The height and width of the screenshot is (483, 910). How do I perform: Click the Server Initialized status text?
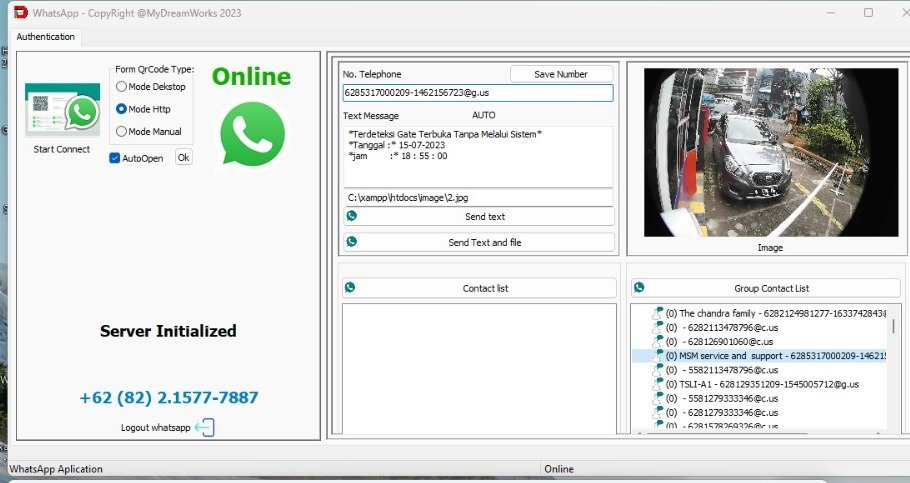tap(168, 331)
